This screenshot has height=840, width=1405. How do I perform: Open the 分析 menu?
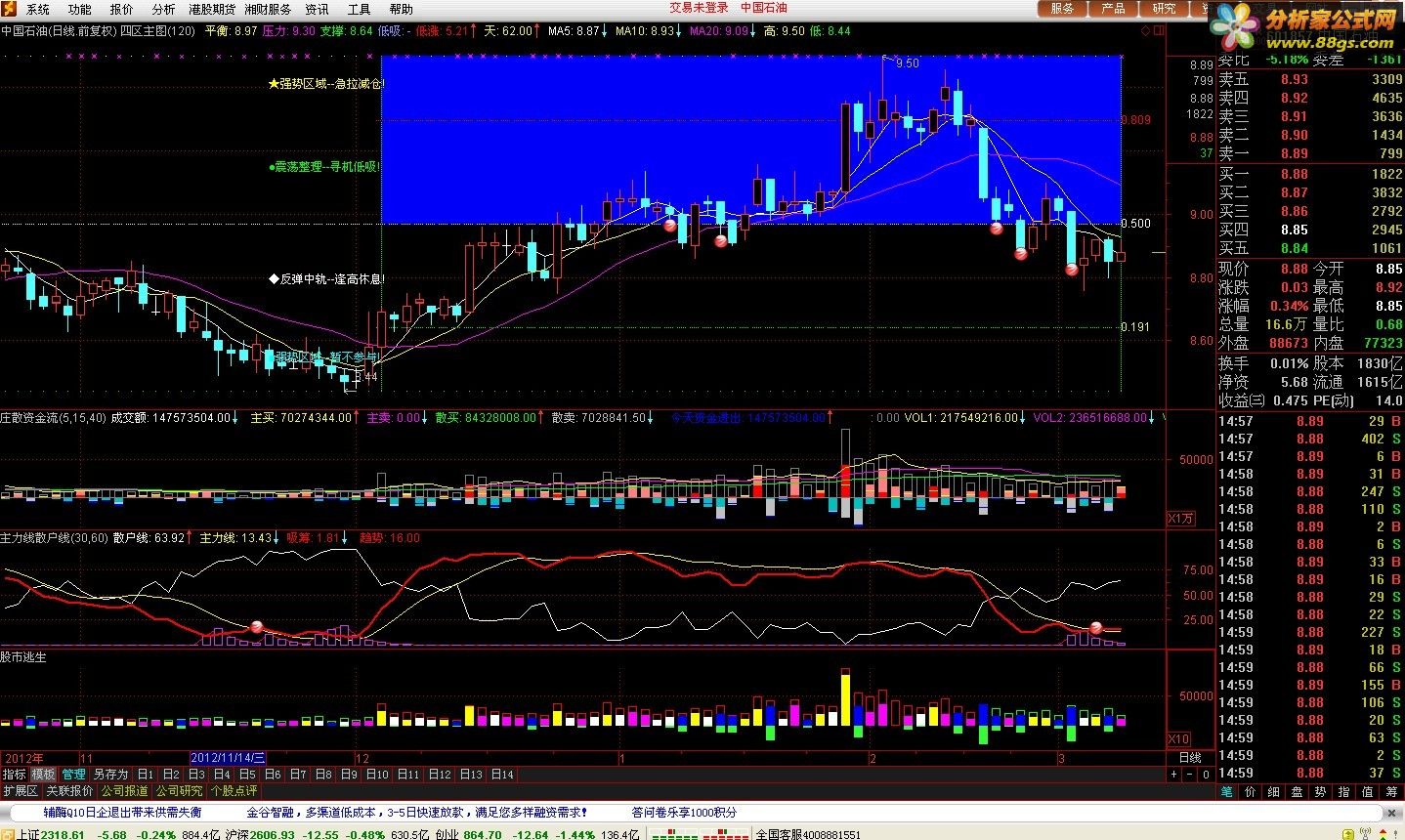[x=163, y=9]
